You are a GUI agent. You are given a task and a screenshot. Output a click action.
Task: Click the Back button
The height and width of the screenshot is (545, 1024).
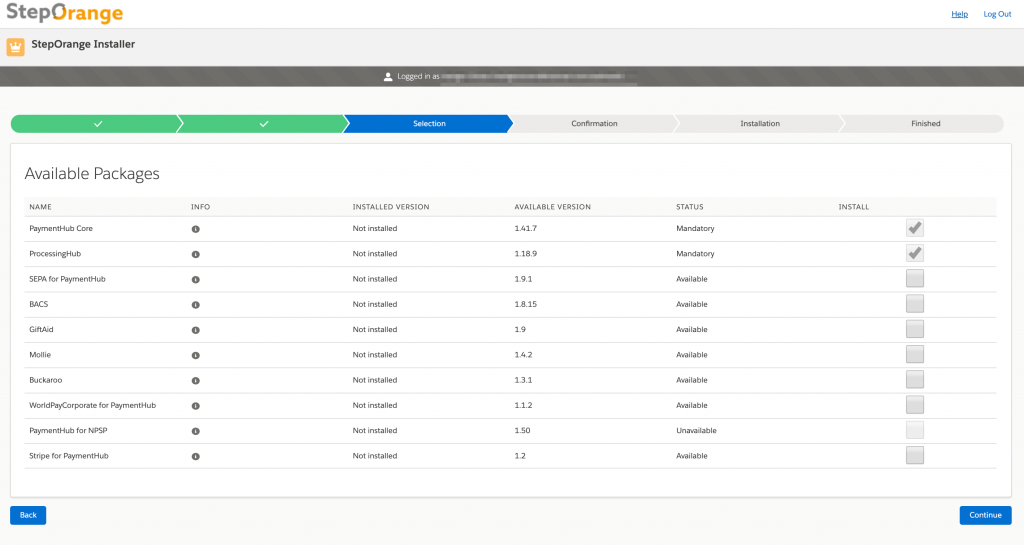[28, 515]
